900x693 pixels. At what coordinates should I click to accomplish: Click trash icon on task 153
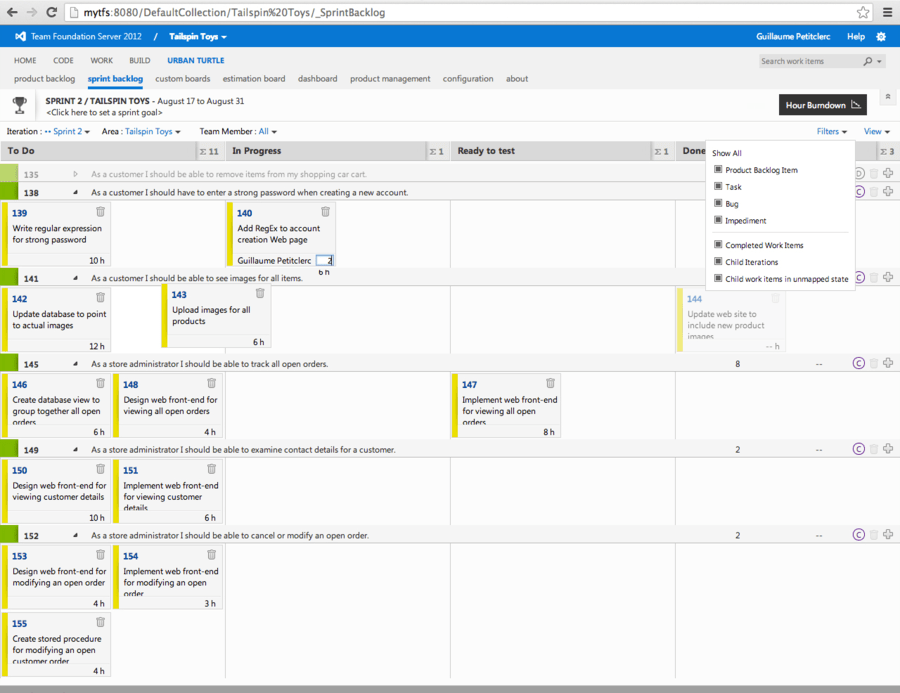(100, 554)
